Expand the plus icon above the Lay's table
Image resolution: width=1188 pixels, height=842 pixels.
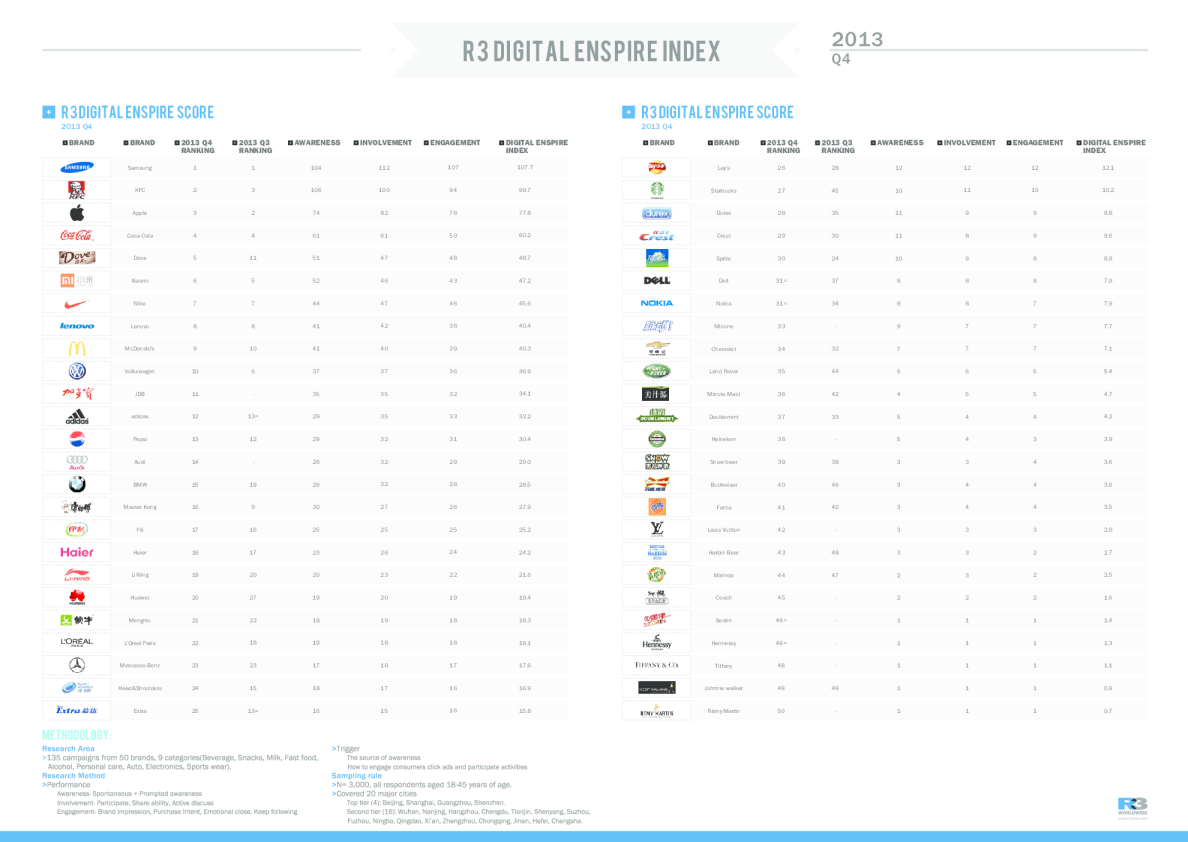coord(627,112)
